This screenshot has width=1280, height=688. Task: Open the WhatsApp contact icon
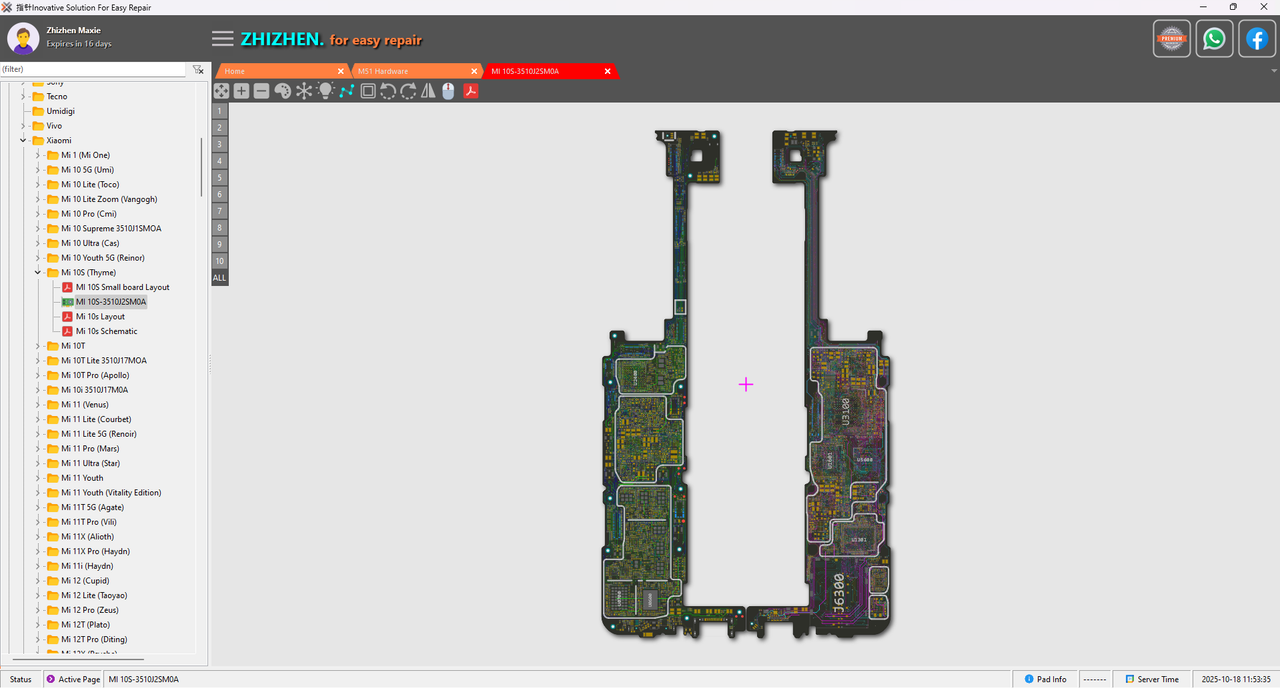(x=1214, y=39)
